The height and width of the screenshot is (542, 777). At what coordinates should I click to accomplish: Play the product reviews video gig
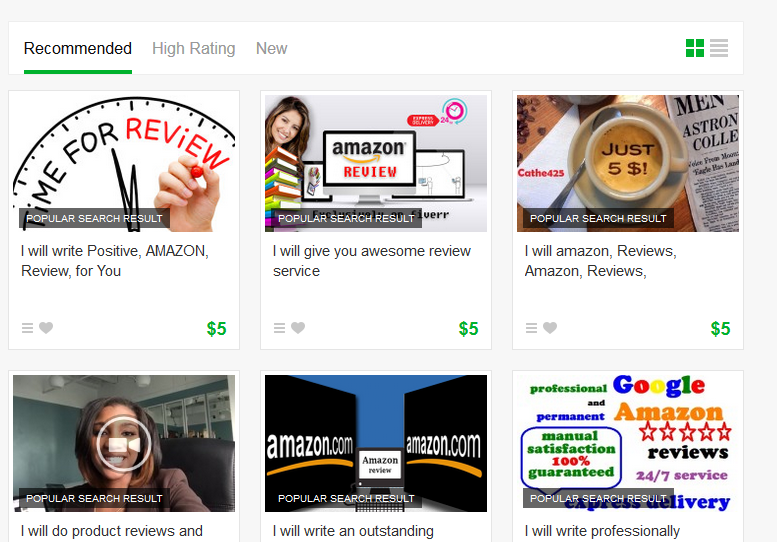pos(124,444)
